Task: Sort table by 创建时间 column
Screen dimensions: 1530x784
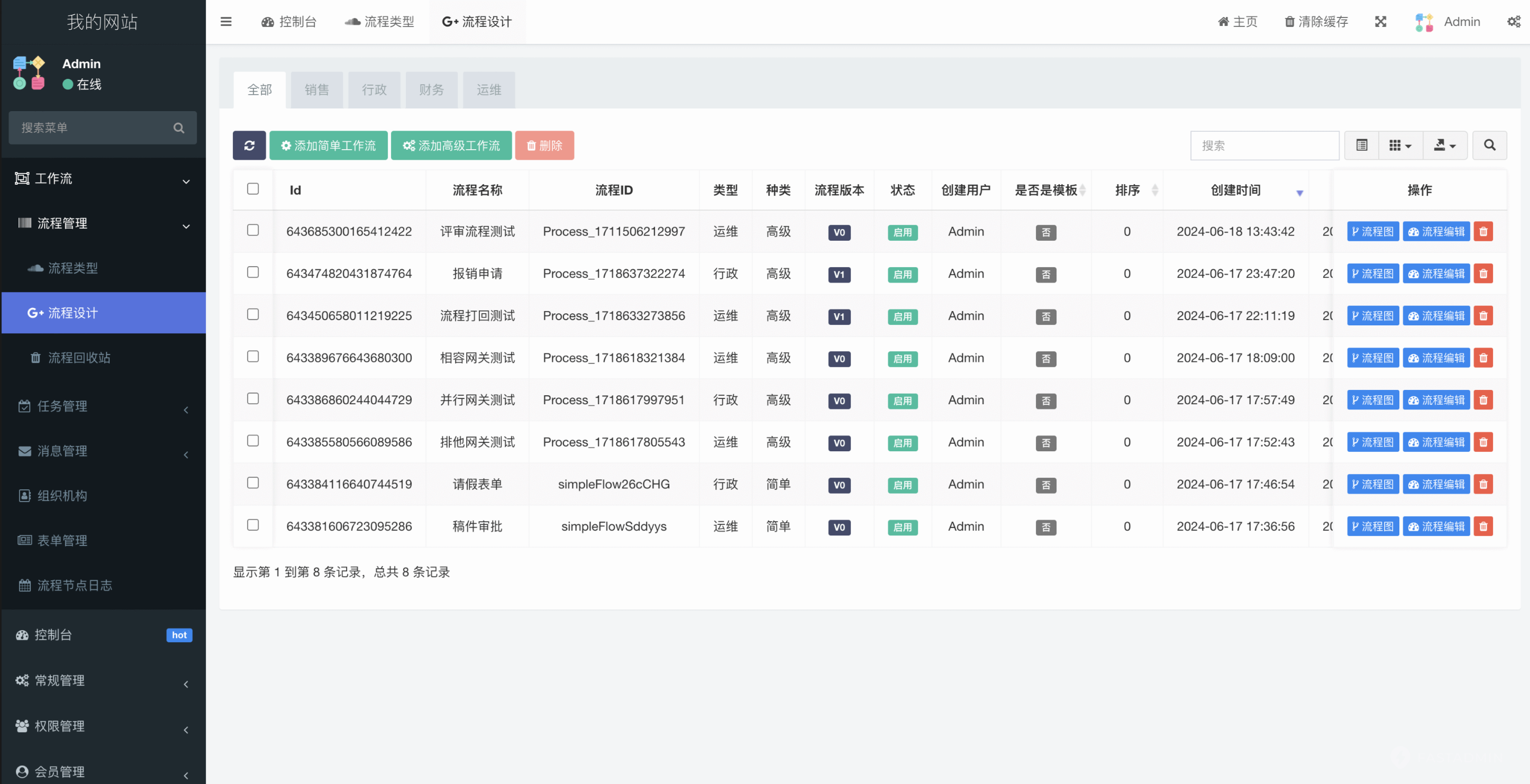Action: (x=1236, y=190)
